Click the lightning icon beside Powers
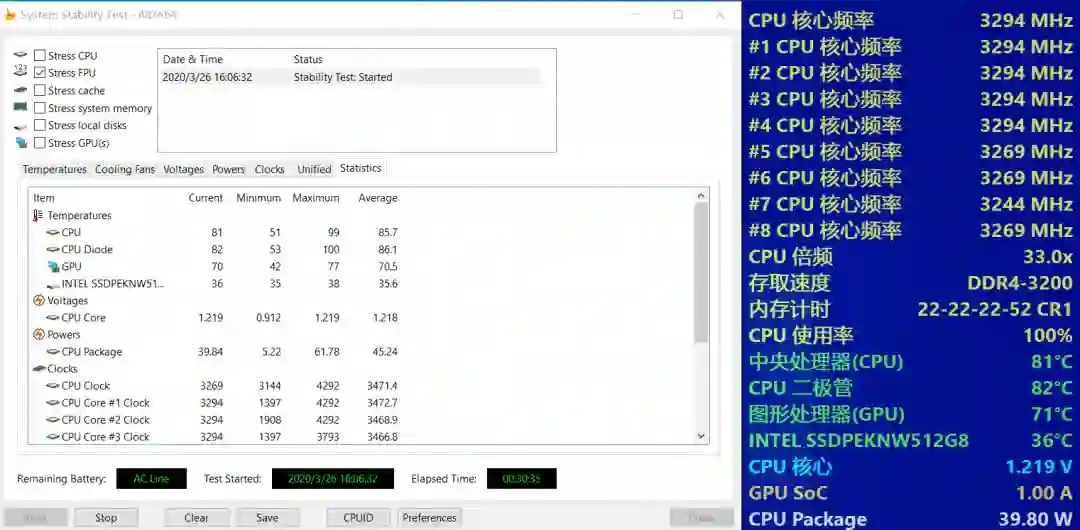This screenshot has height=530, width=1080. [39, 335]
